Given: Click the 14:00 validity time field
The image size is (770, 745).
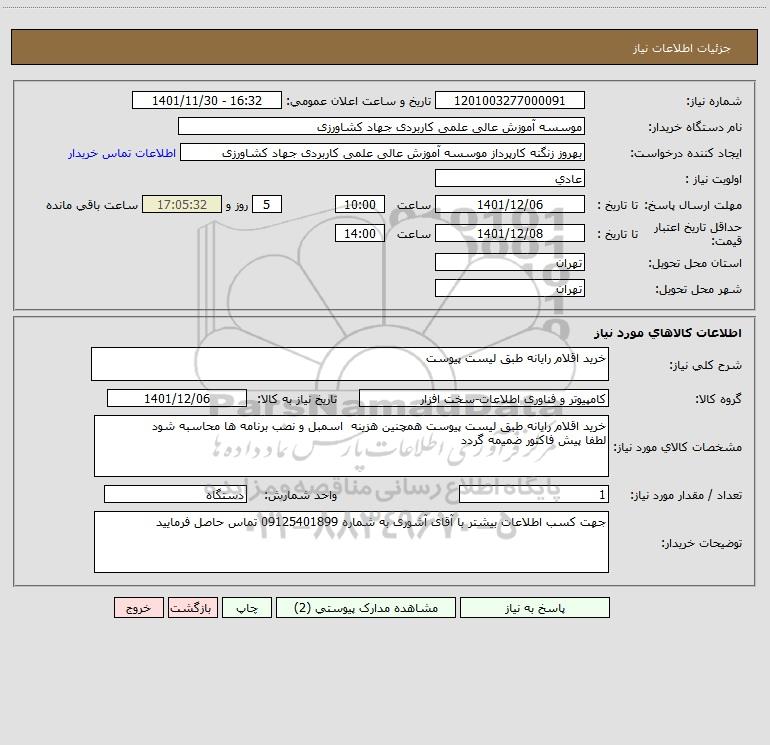Looking at the screenshot, I should pos(359,233).
